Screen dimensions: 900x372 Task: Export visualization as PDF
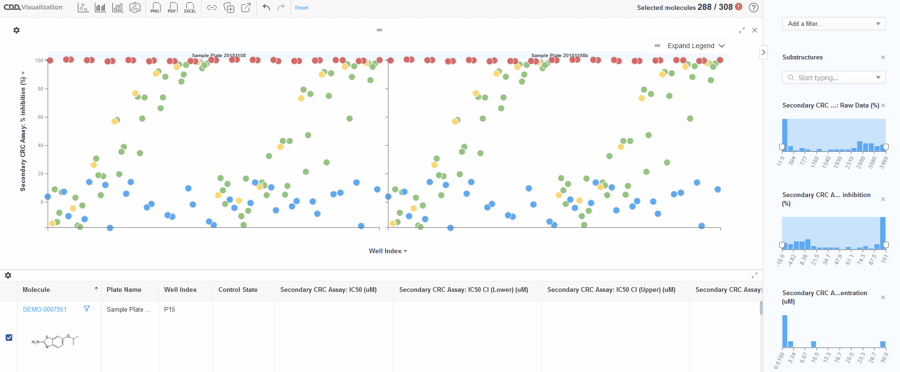[x=172, y=7]
